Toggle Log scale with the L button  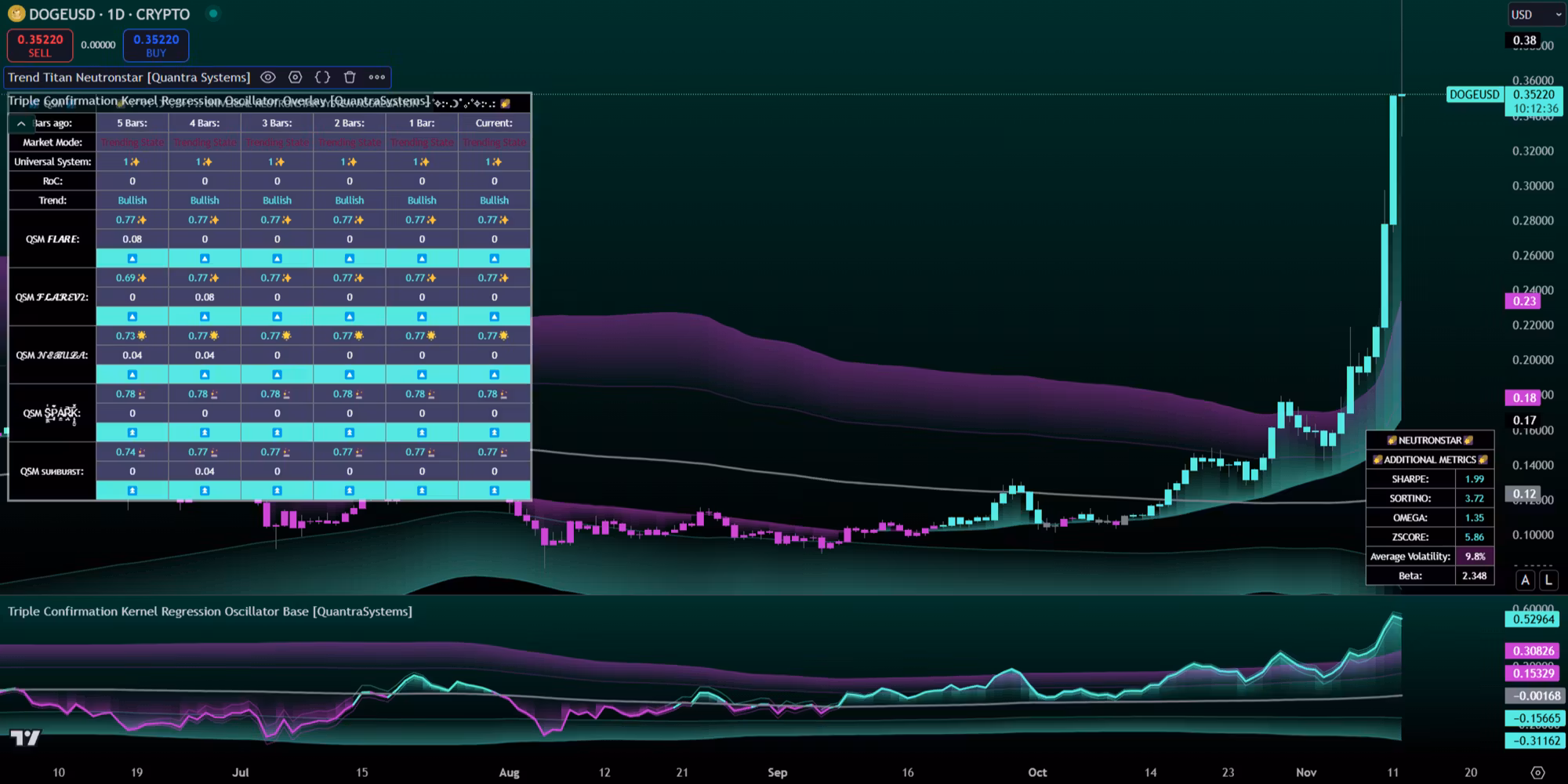1548,580
